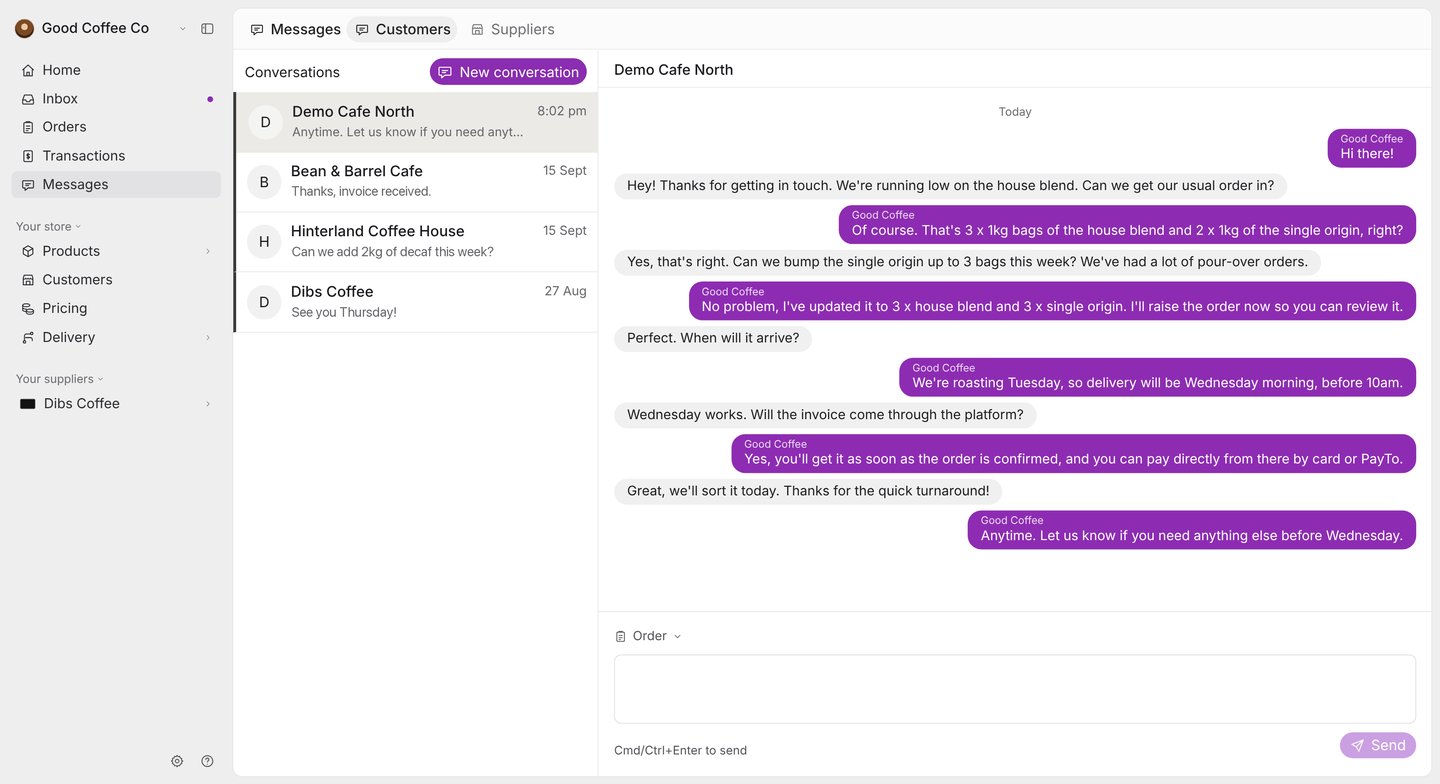Expand the Dibs Coffee supplier chevron
Screen dimensions: 1440x784
(208, 404)
